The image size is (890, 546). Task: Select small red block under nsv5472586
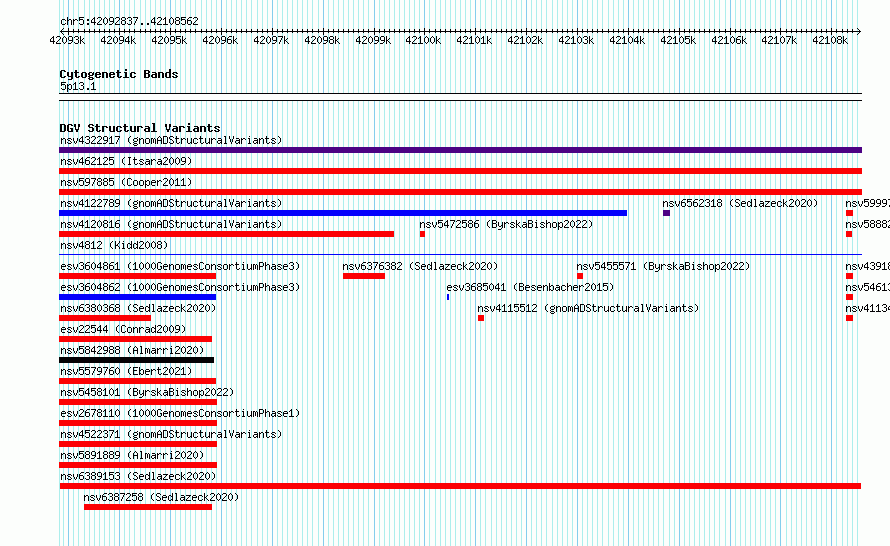(x=422, y=234)
